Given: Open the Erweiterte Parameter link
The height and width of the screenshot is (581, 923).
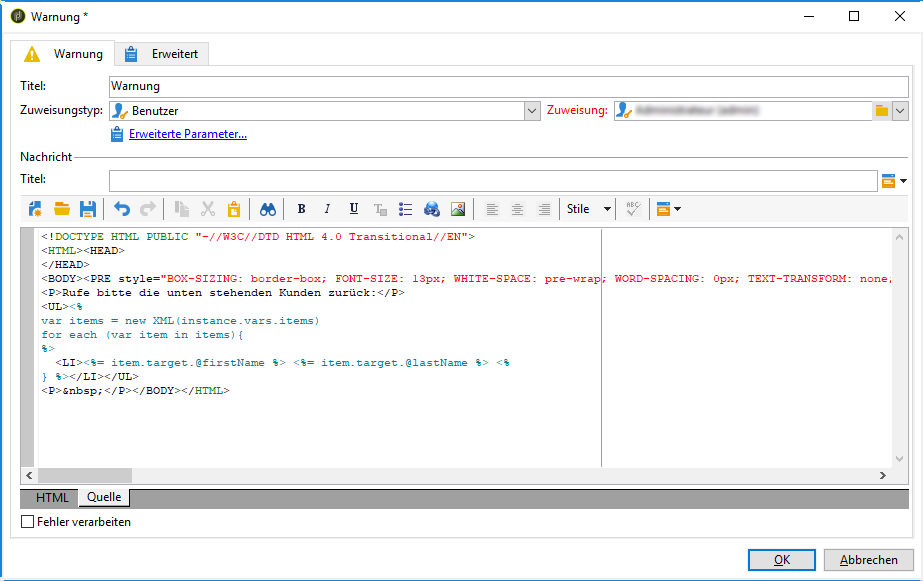Looking at the screenshot, I should [x=187, y=134].
